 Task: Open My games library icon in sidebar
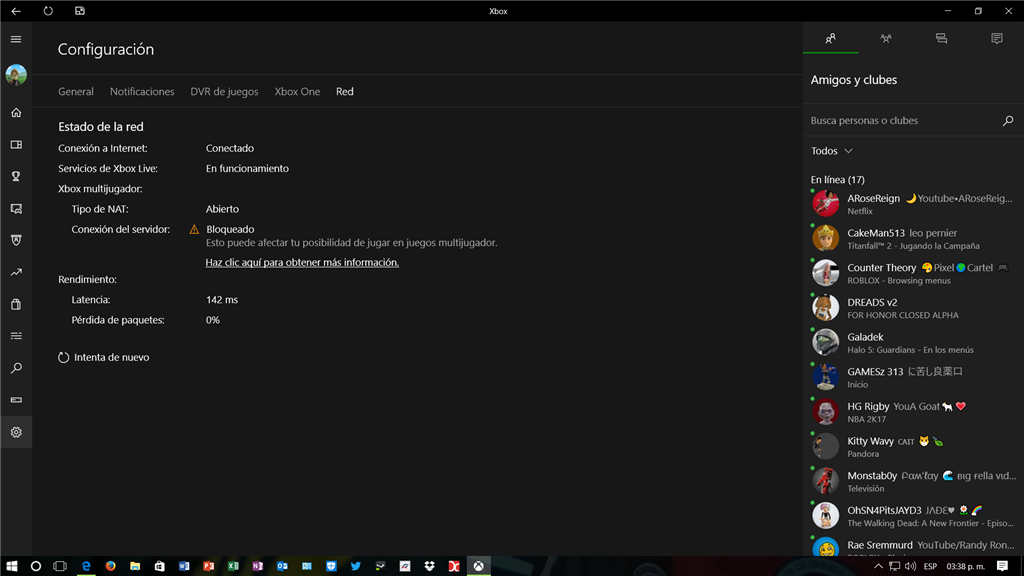[16, 144]
